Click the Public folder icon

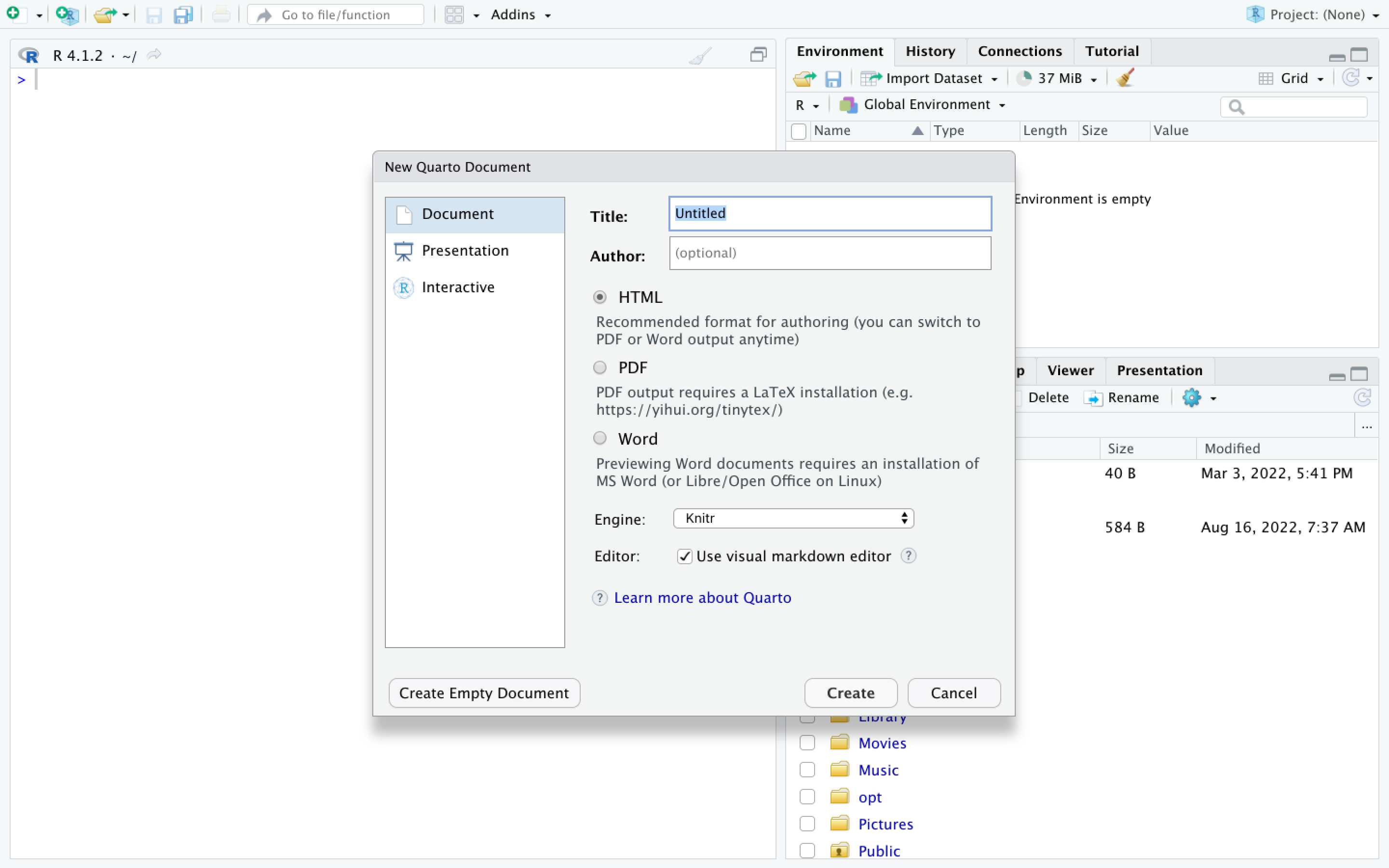tap(839, 850)
